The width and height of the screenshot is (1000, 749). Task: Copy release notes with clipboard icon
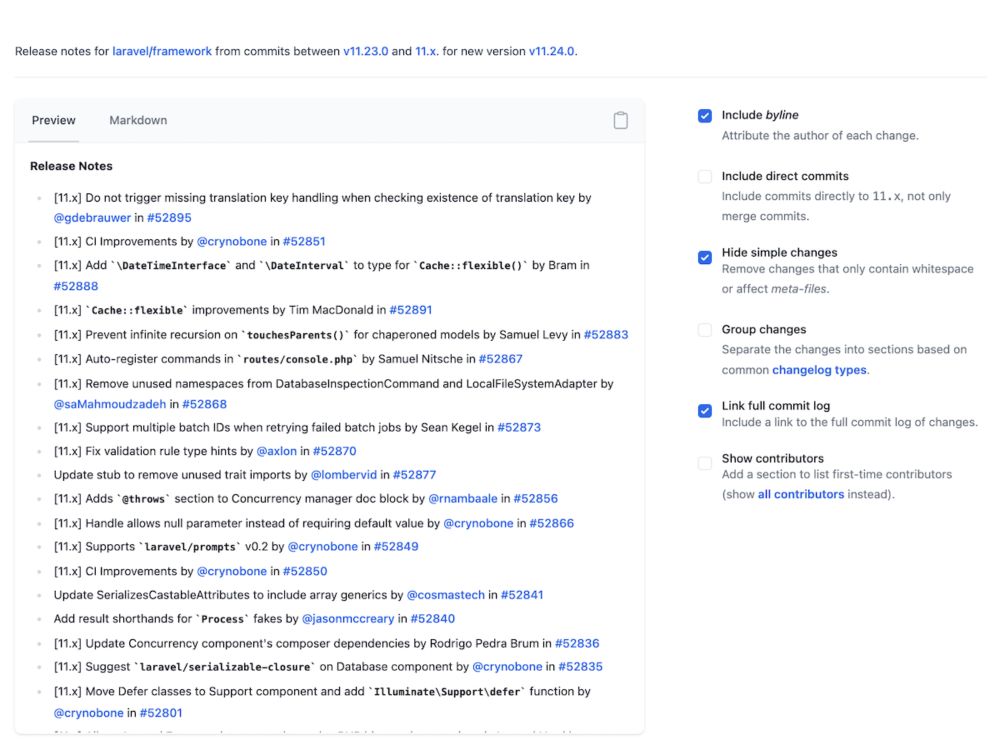[620, 120]
